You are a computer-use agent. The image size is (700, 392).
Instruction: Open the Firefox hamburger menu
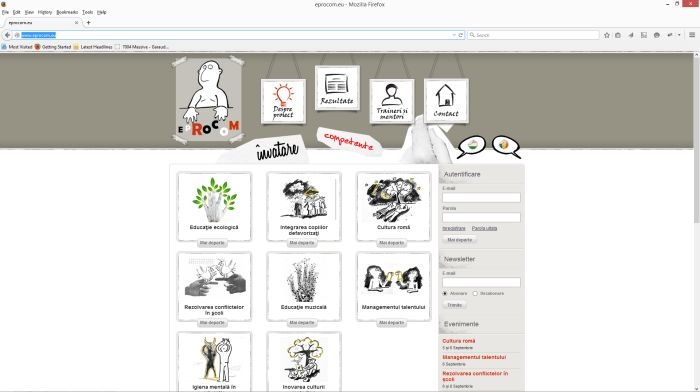(x=692, y=35)
